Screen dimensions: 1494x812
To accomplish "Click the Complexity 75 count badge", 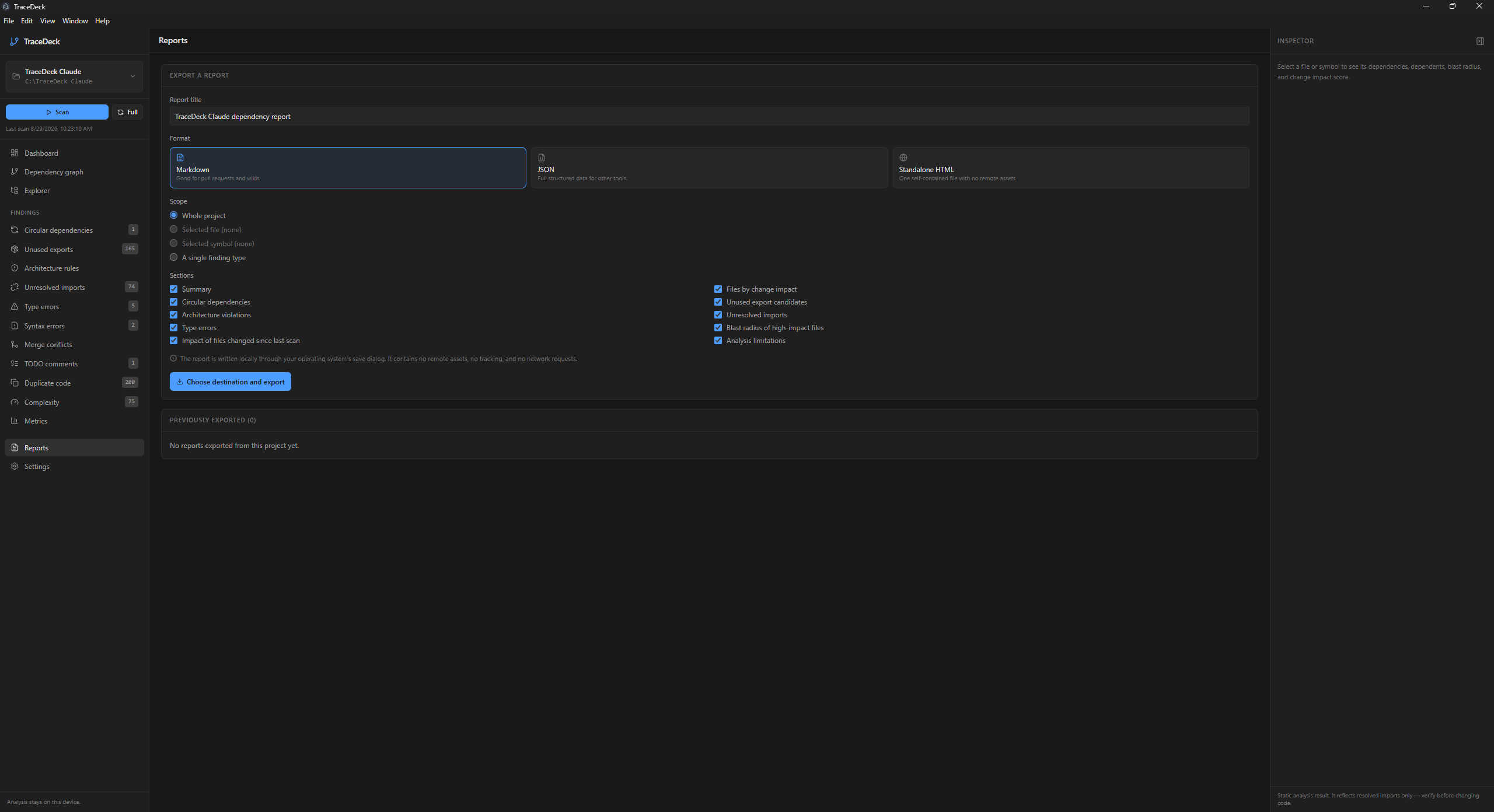I will (131, 401).
